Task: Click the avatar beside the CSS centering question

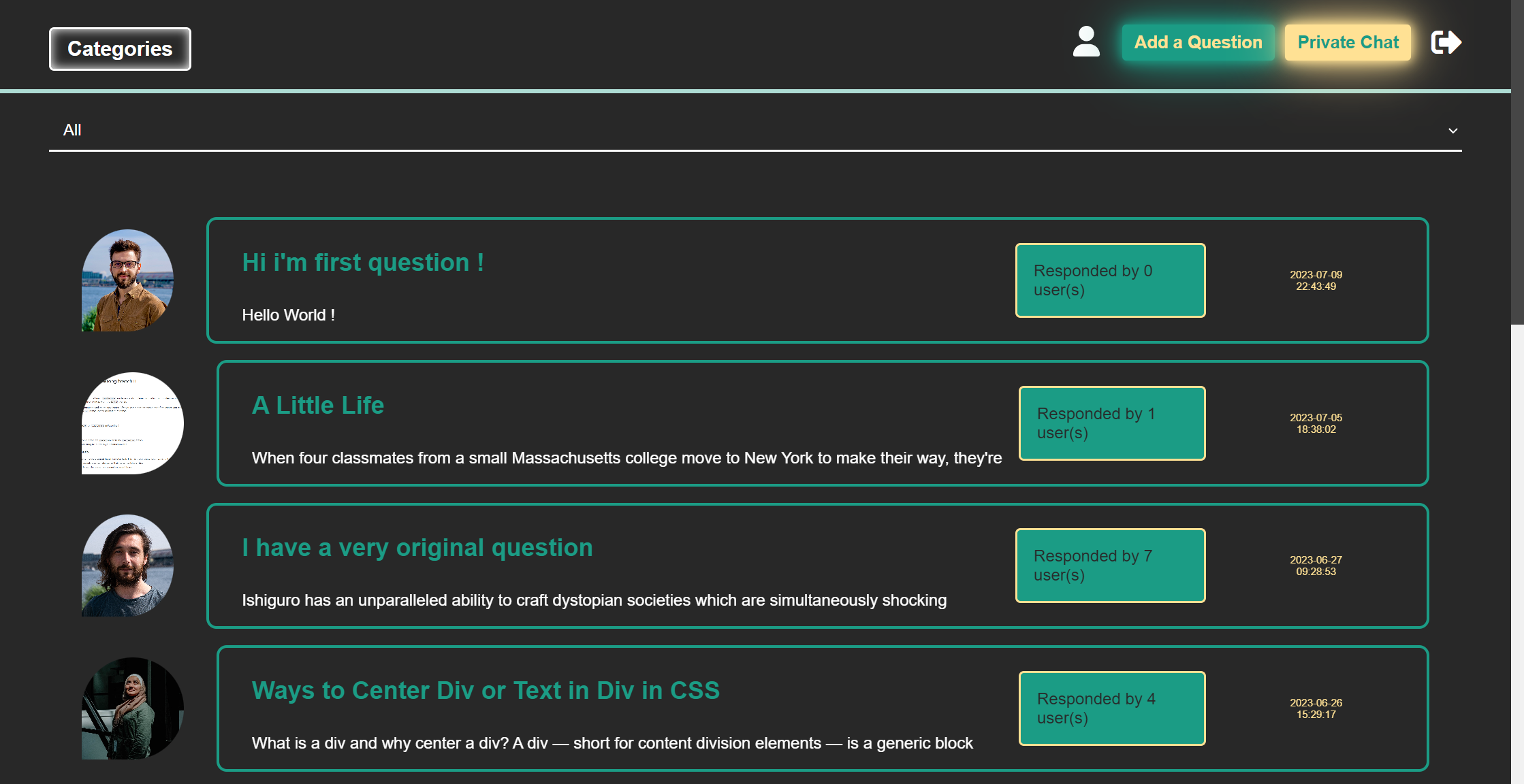Action: click(133, 708)
